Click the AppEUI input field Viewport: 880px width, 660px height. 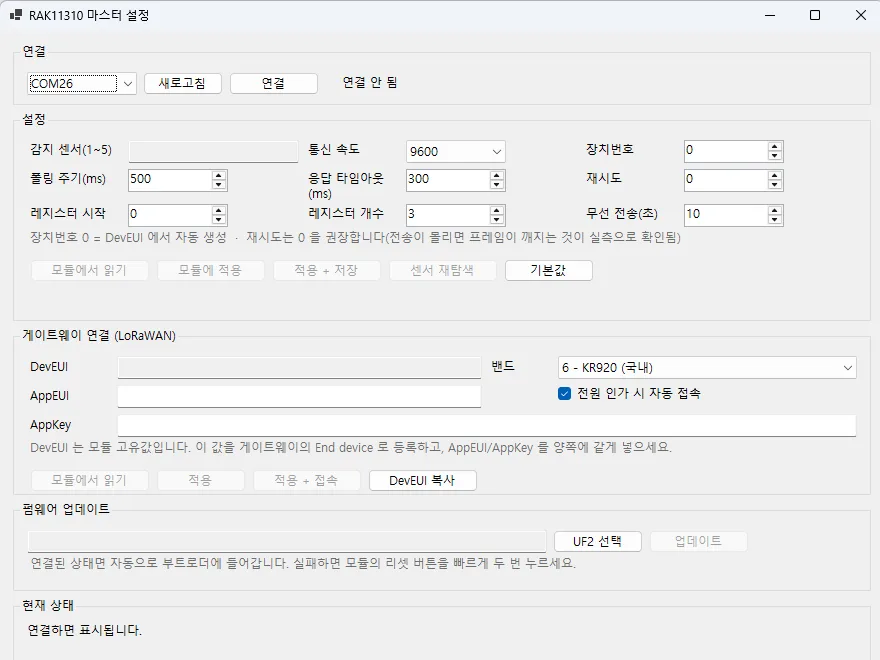[299, 396]
